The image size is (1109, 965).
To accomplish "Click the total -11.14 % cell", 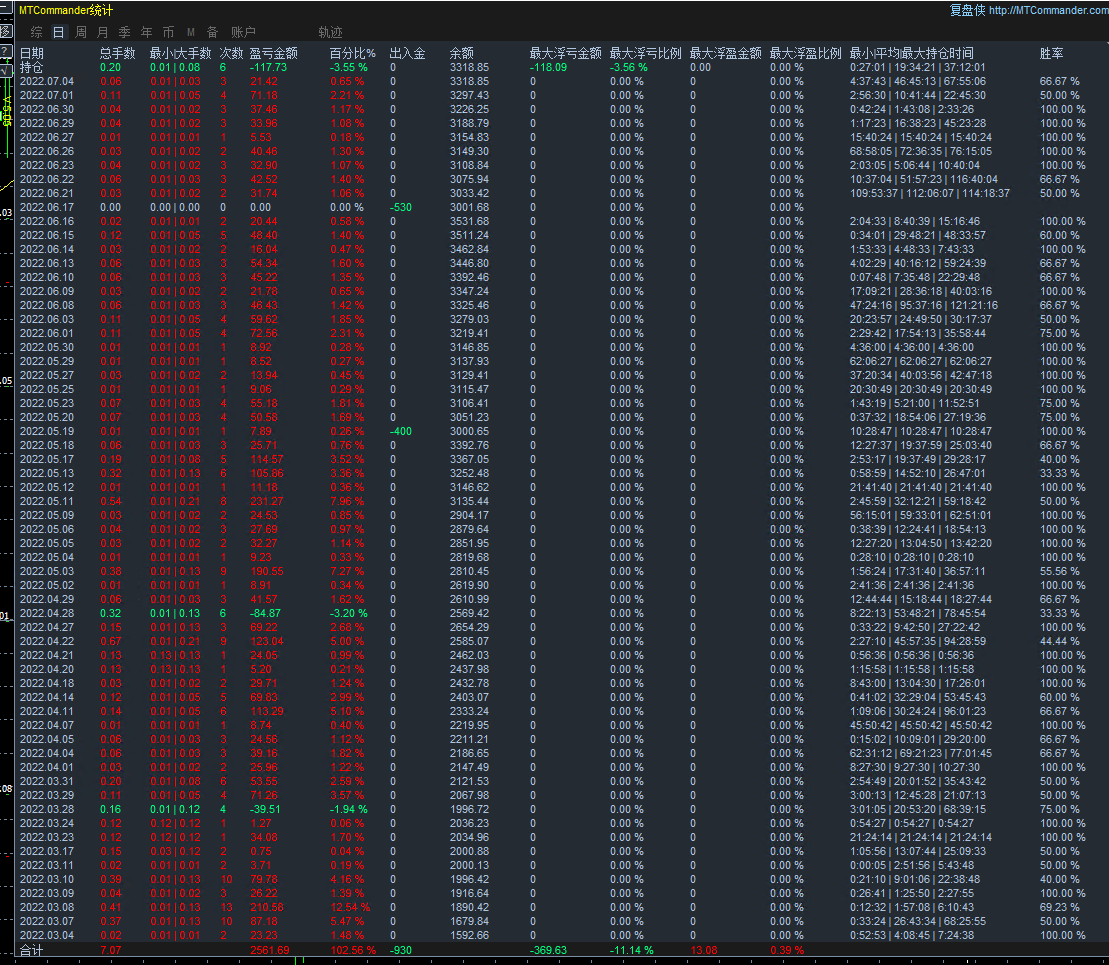I will tap(632, 950).
